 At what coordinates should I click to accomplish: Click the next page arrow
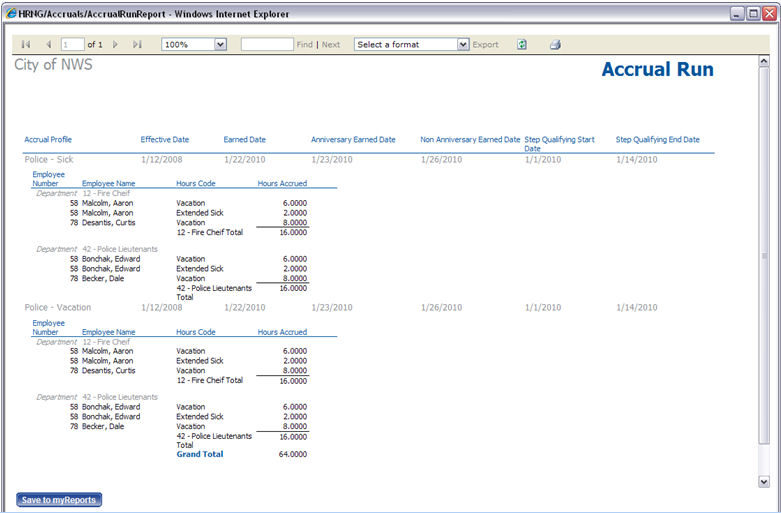pyautogui.click(x=116, y=45)
